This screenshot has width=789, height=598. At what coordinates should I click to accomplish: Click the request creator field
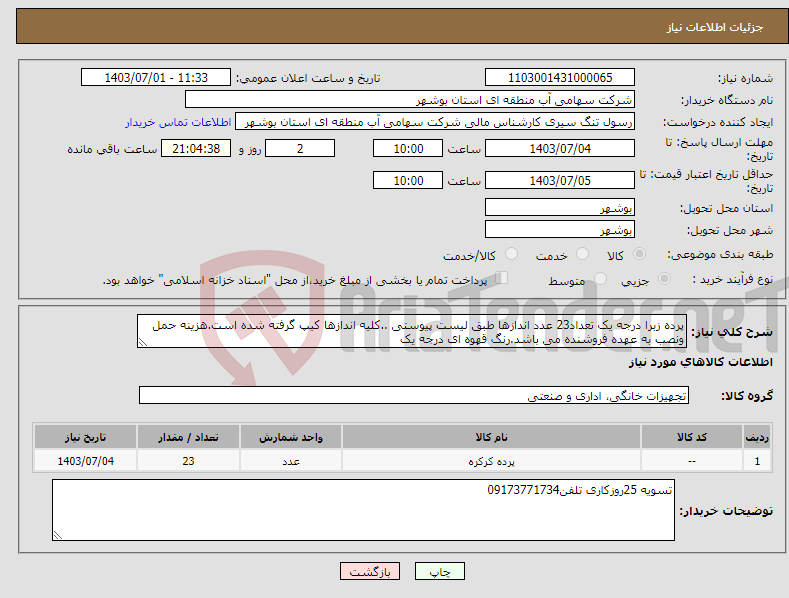[435, 122]
